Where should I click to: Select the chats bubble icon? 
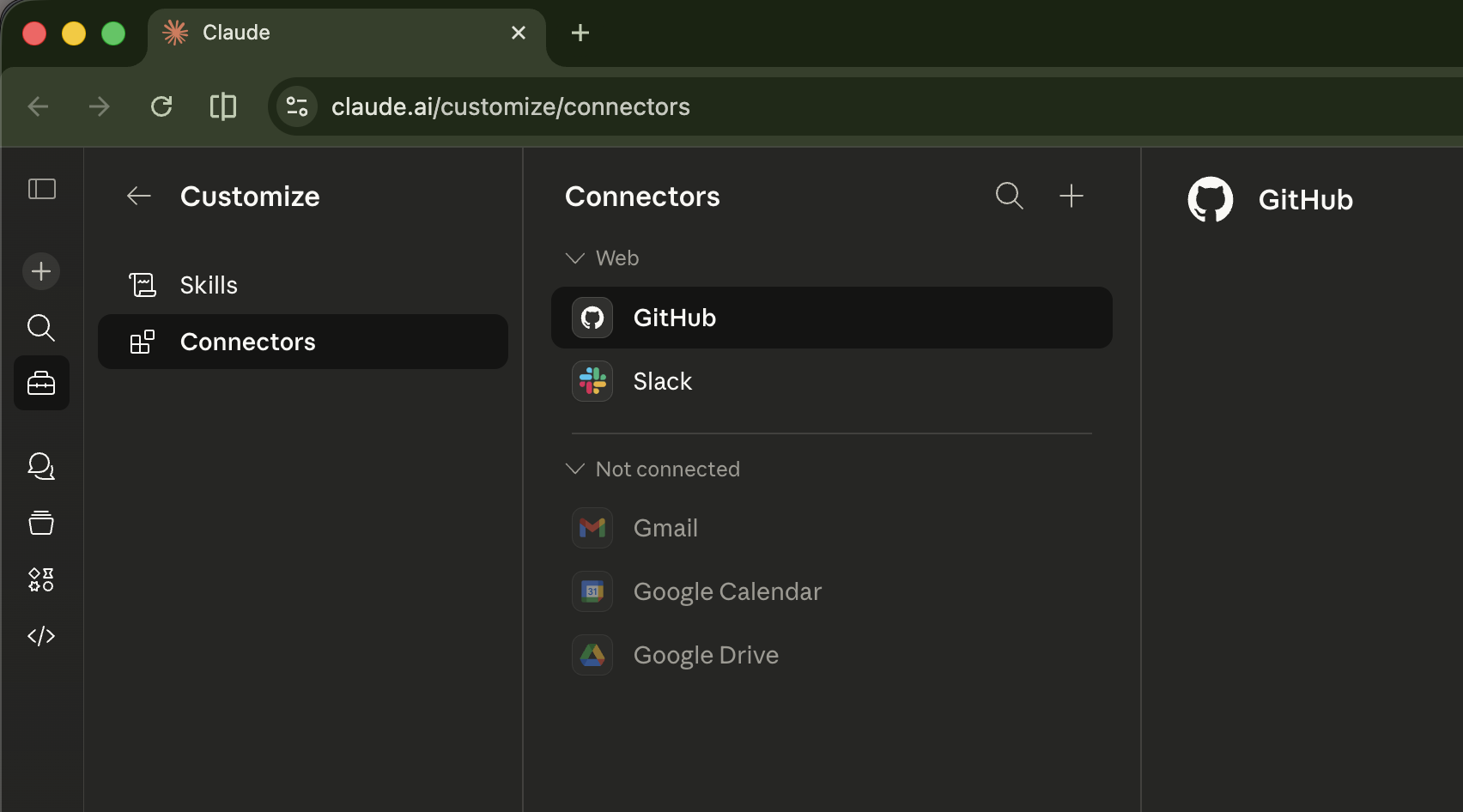click(40, 466)
